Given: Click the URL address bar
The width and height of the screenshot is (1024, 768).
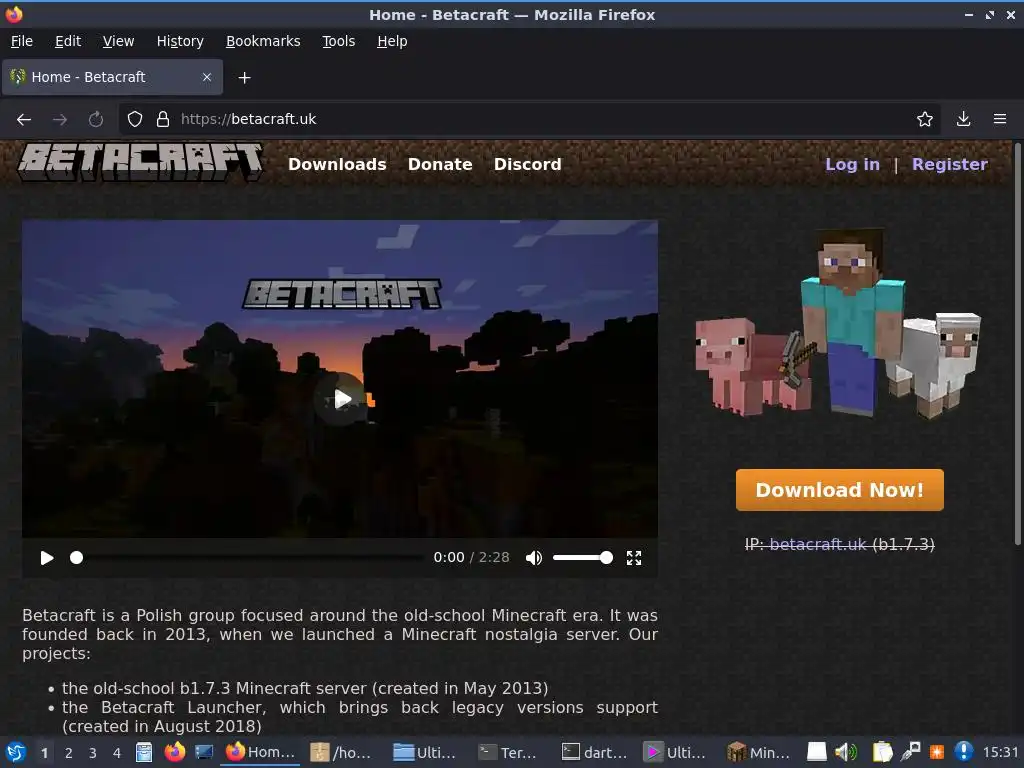Looking at the screenshot, I should [529, 119].
